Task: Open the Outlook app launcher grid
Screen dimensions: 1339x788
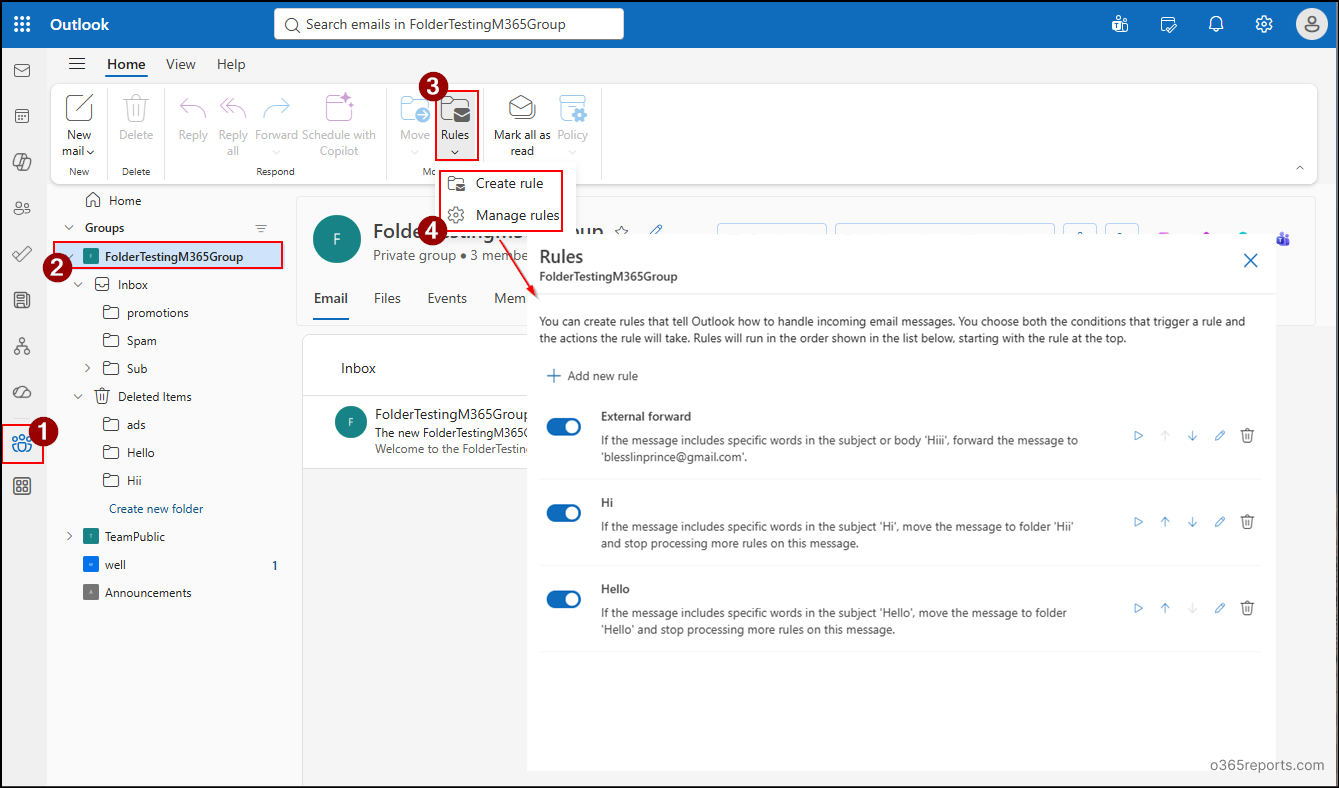Action: pyautogui.click(x=22, y=24)
